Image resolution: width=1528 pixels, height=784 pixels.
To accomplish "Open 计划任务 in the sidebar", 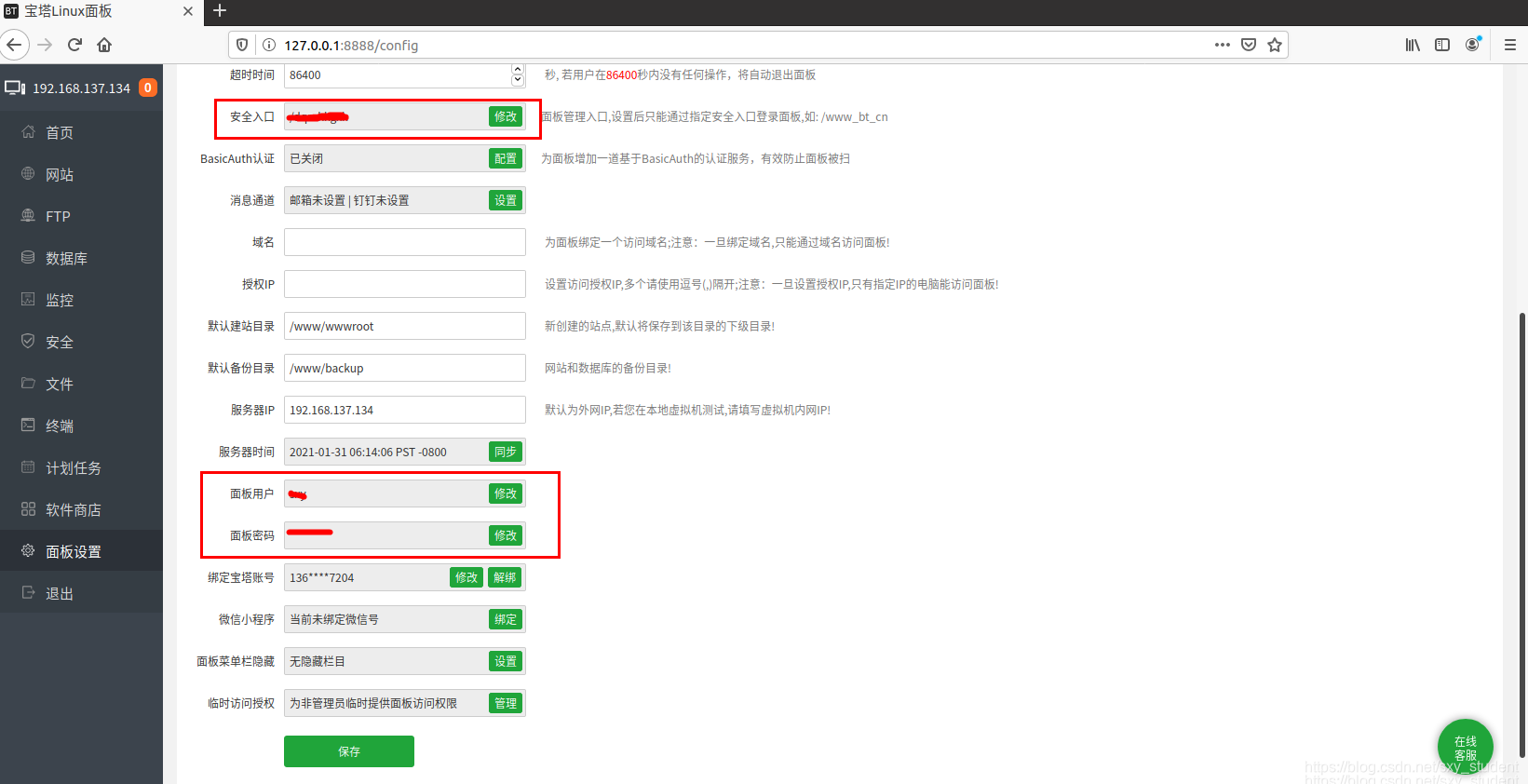I will click(x=81, y=467).
